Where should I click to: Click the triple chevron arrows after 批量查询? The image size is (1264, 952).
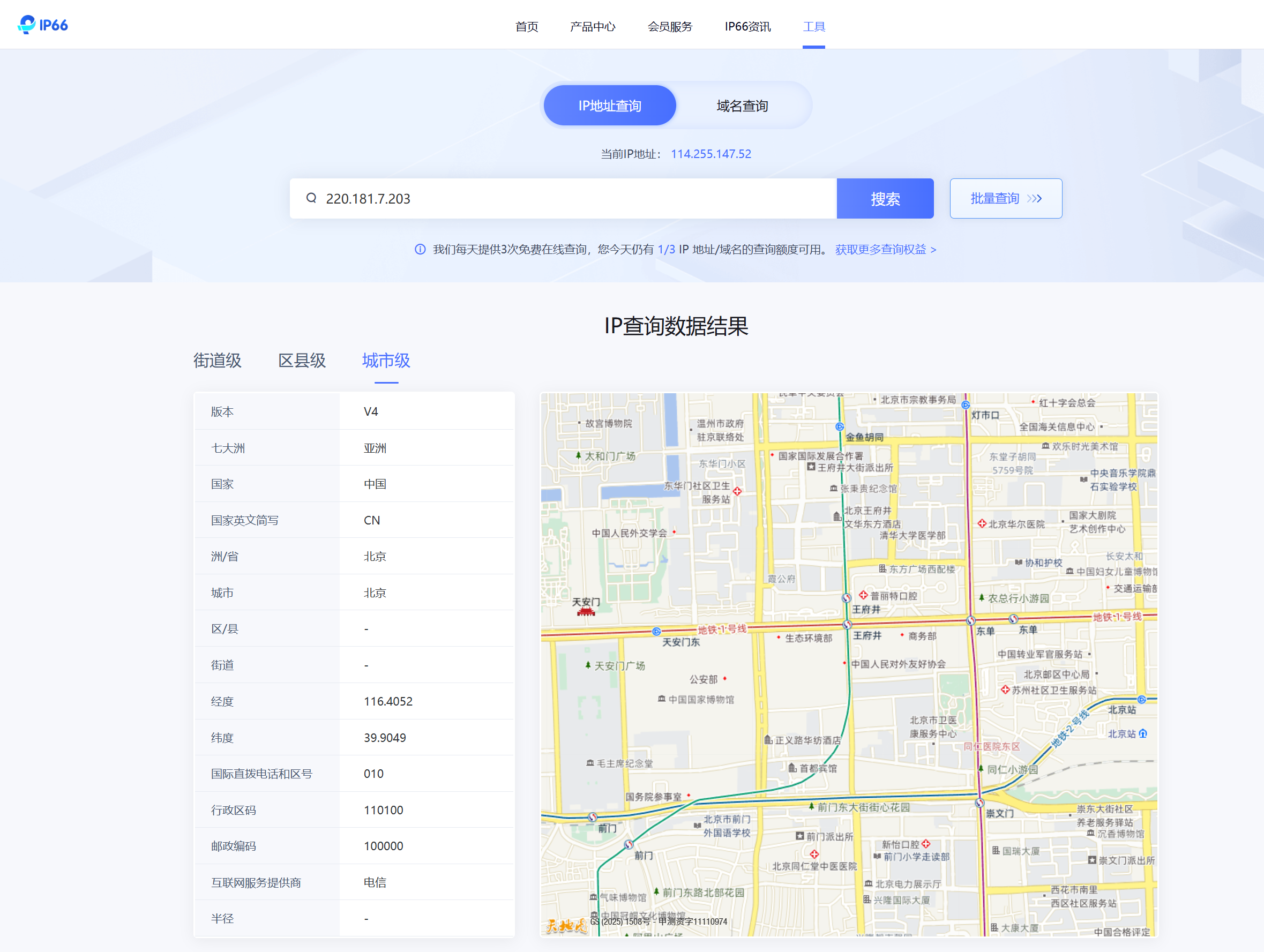(x=1034, y=199)
